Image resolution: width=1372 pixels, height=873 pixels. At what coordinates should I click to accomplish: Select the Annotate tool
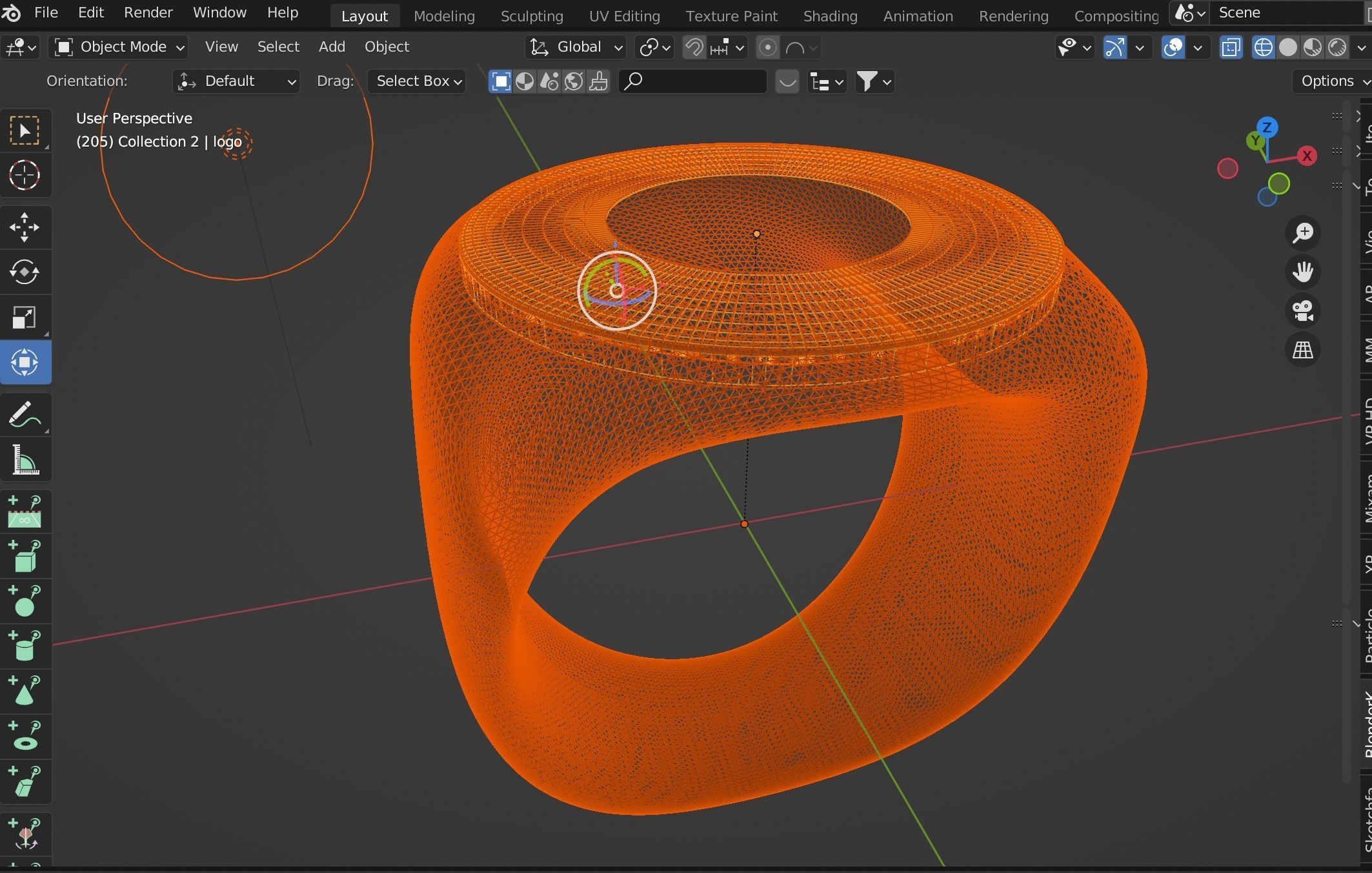(x=26, y=414)
